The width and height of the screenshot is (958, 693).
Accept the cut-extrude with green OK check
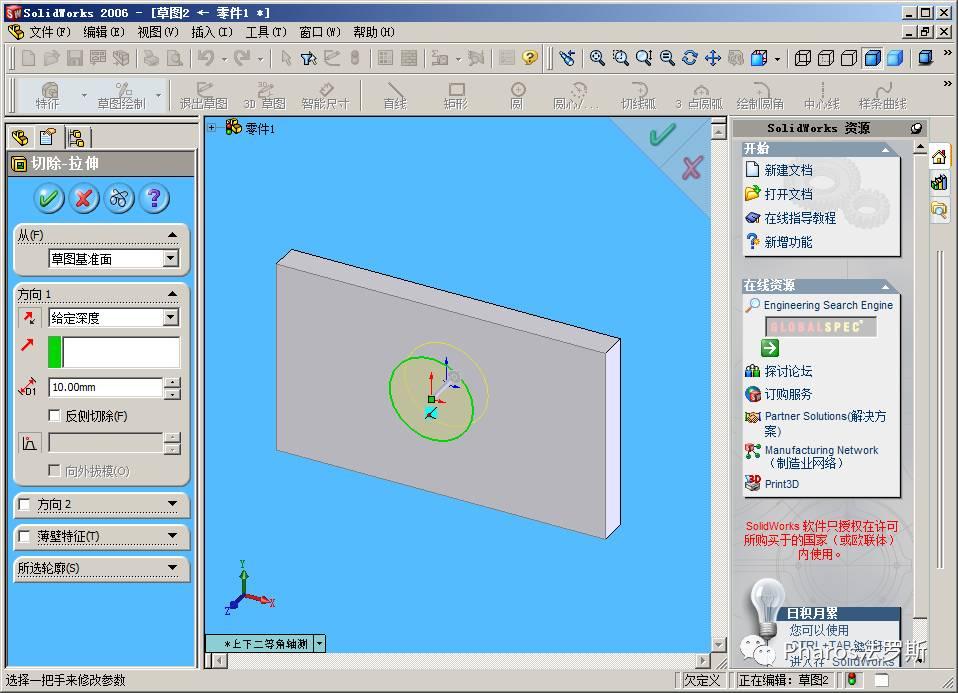point(49,199)
